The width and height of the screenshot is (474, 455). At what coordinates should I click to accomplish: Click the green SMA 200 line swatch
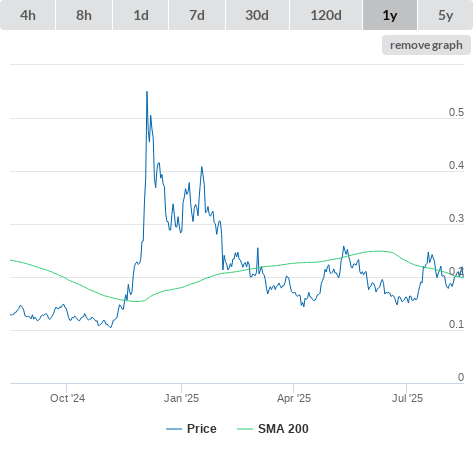click(x=245, y=429)
